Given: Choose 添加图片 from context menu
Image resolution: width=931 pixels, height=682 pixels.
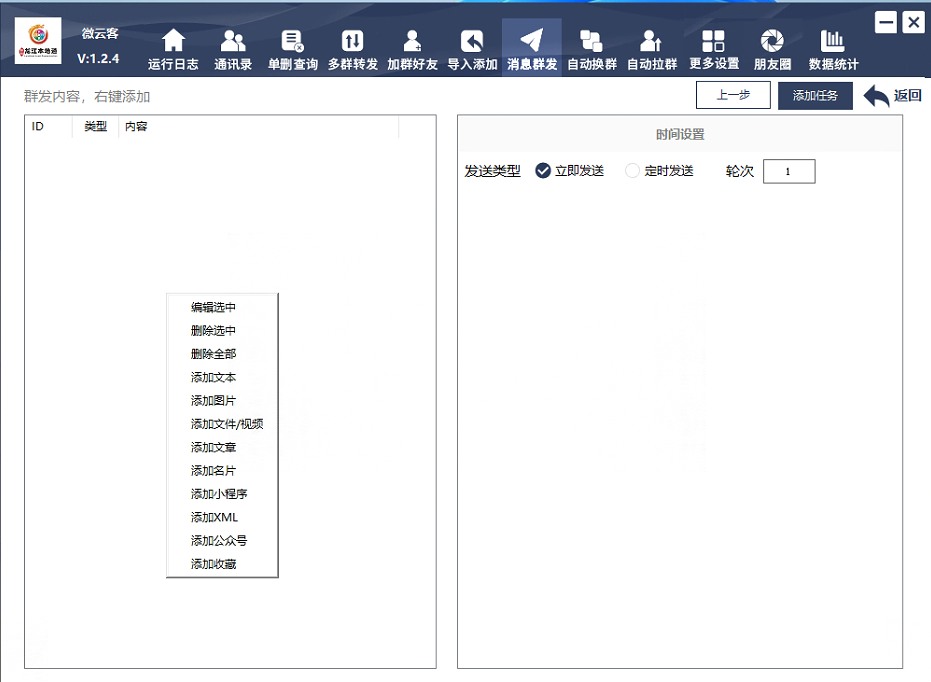Looking at the screenshot, I should click(x=214, y=400).
